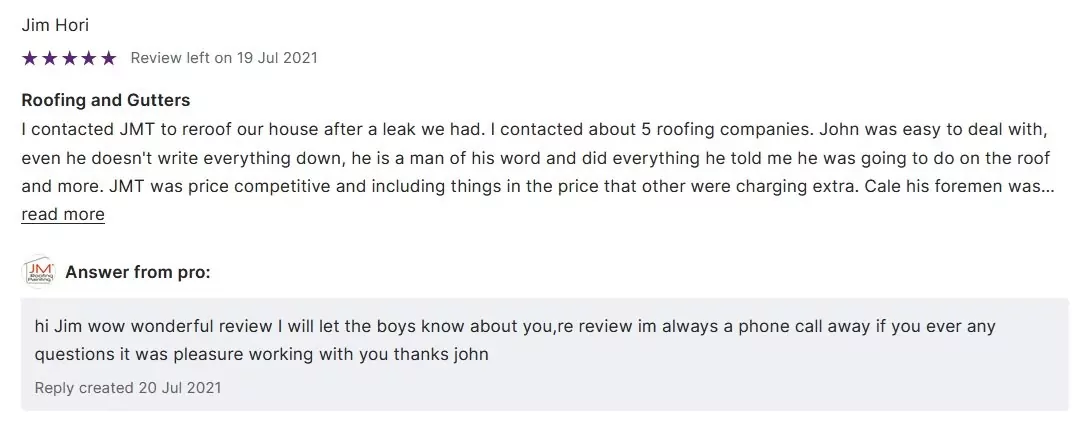1089x432 pixels.
Task: Click reviewer name Jim Hori
Action: click(x=55, y=25)
